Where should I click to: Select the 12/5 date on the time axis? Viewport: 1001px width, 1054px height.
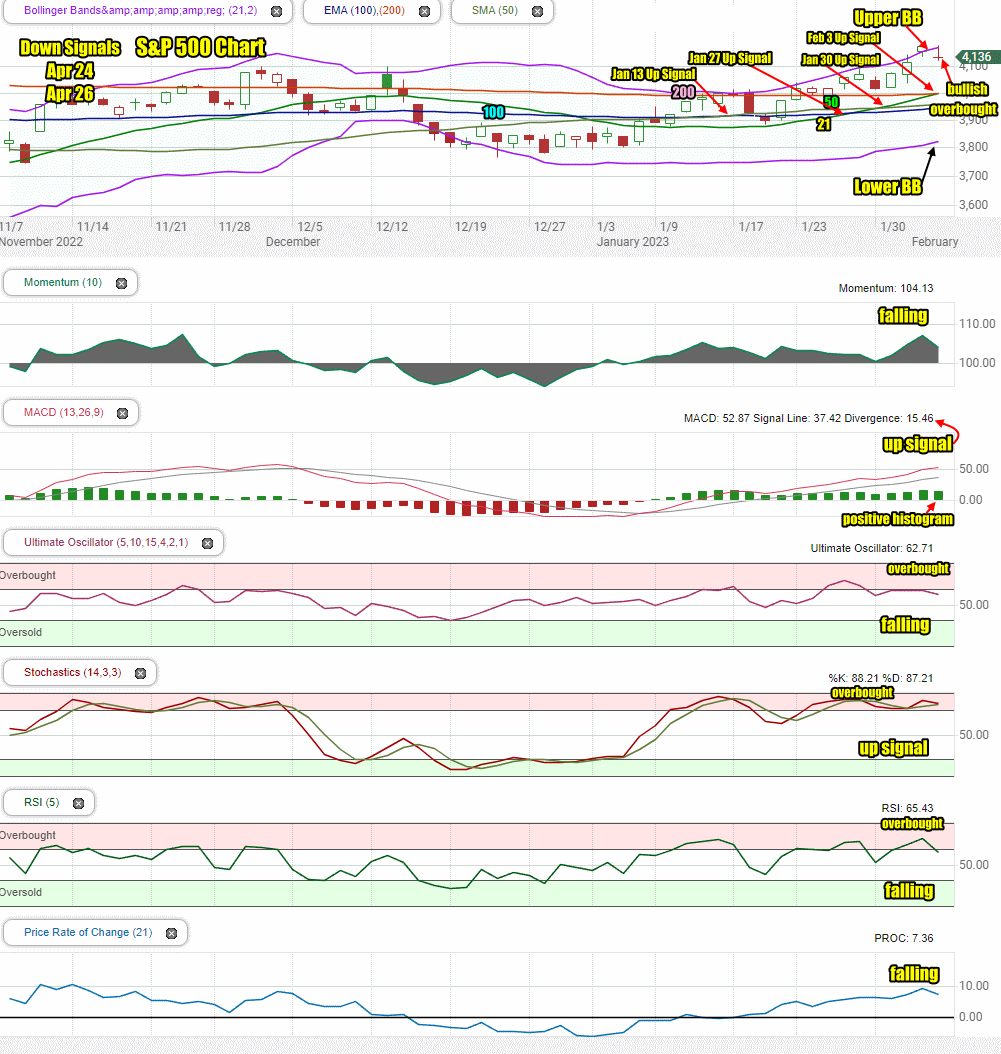pos(310,227)
